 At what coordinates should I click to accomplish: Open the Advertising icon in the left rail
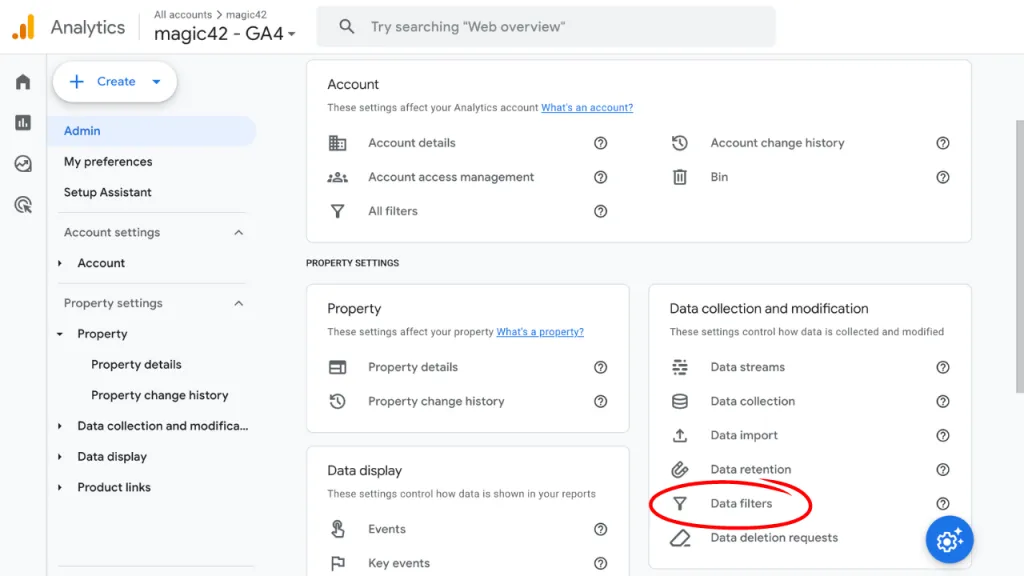point(23,205)
